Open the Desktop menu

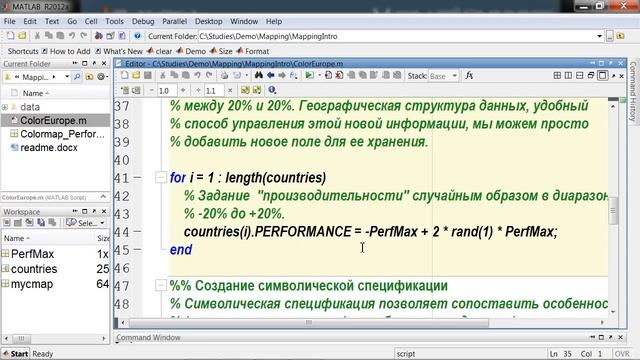(x=209, y=21)
